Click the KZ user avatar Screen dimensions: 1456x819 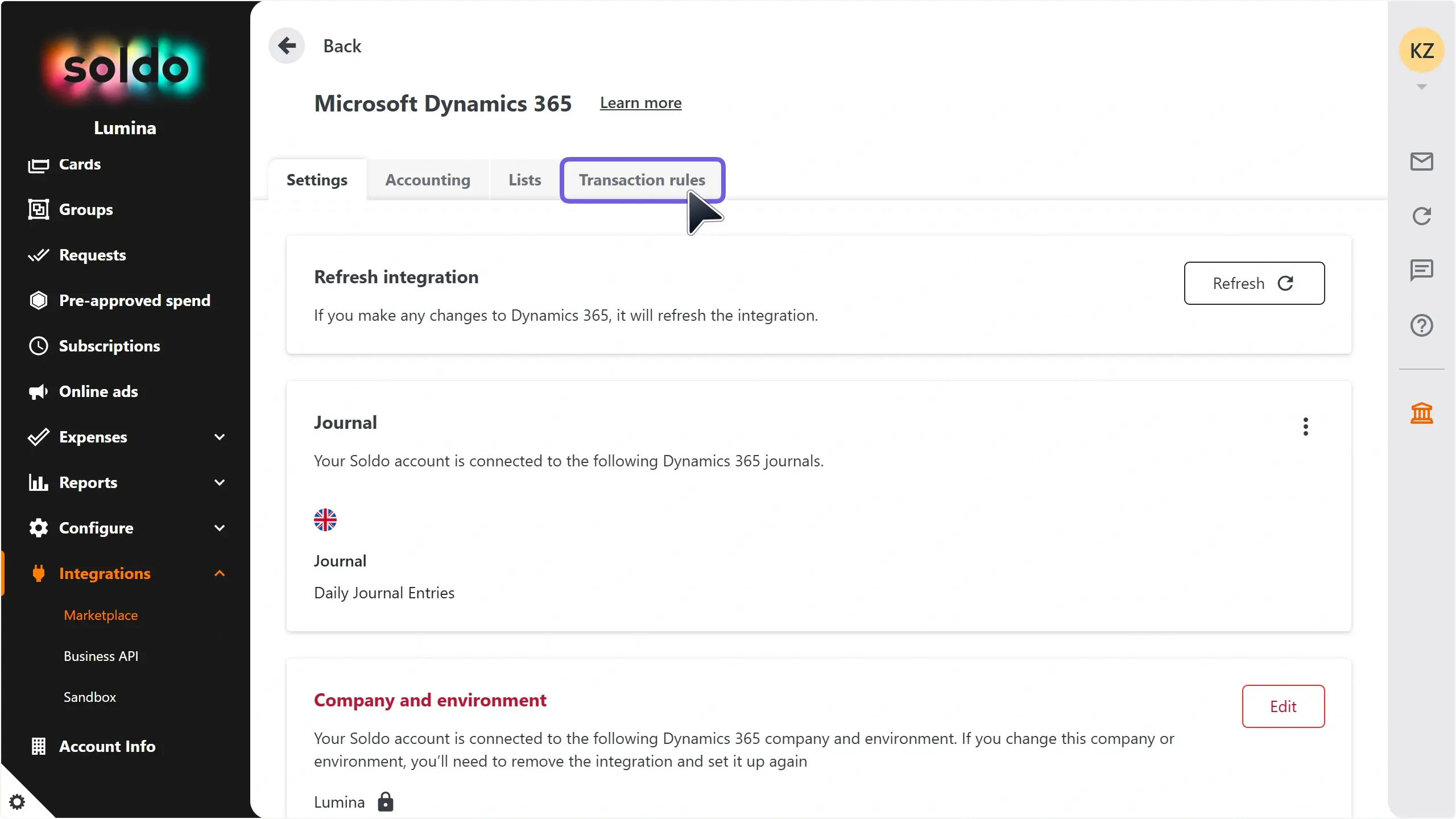(1421, 50)
